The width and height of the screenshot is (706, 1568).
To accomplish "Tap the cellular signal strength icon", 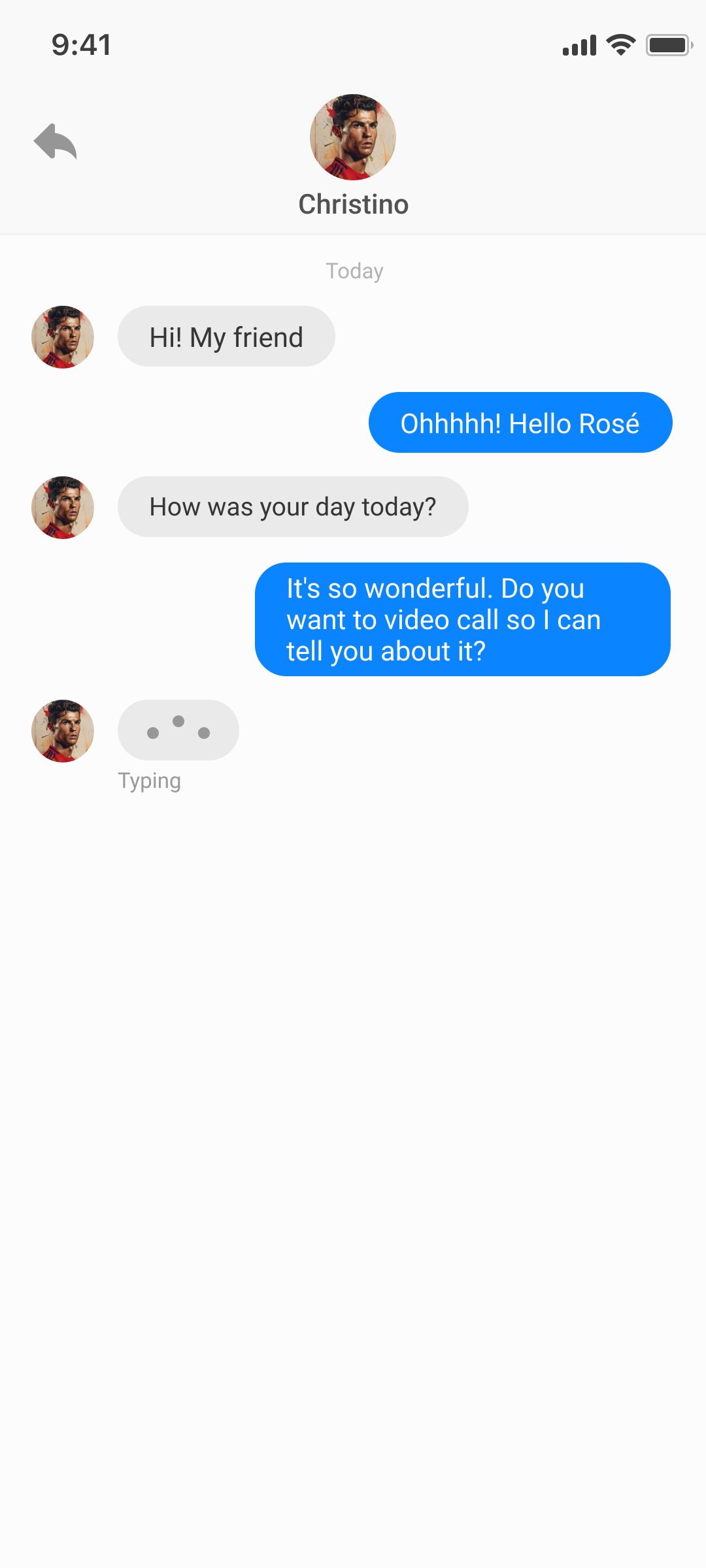I will pos(579,46).
